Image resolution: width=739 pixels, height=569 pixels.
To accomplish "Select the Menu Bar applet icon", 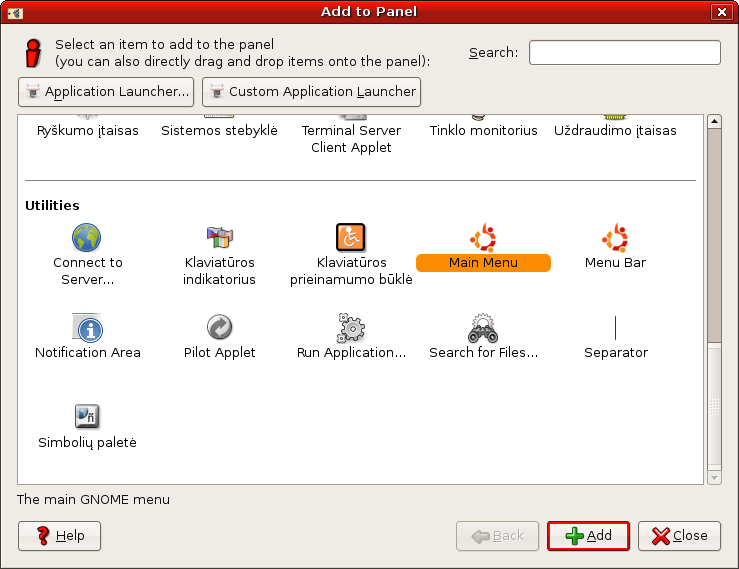I will 615,238.
